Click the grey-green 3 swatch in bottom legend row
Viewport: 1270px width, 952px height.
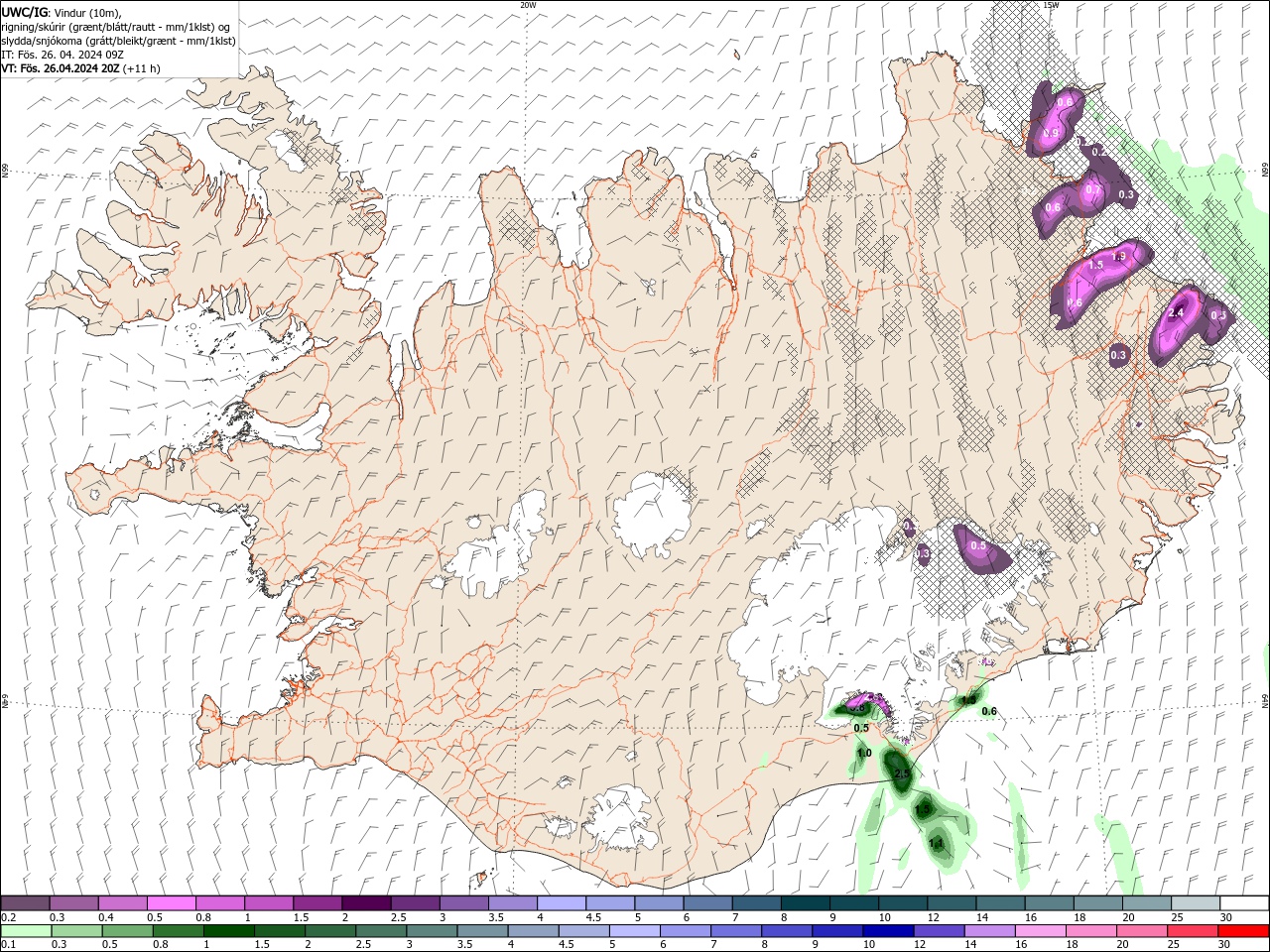(x=432, y=931)
